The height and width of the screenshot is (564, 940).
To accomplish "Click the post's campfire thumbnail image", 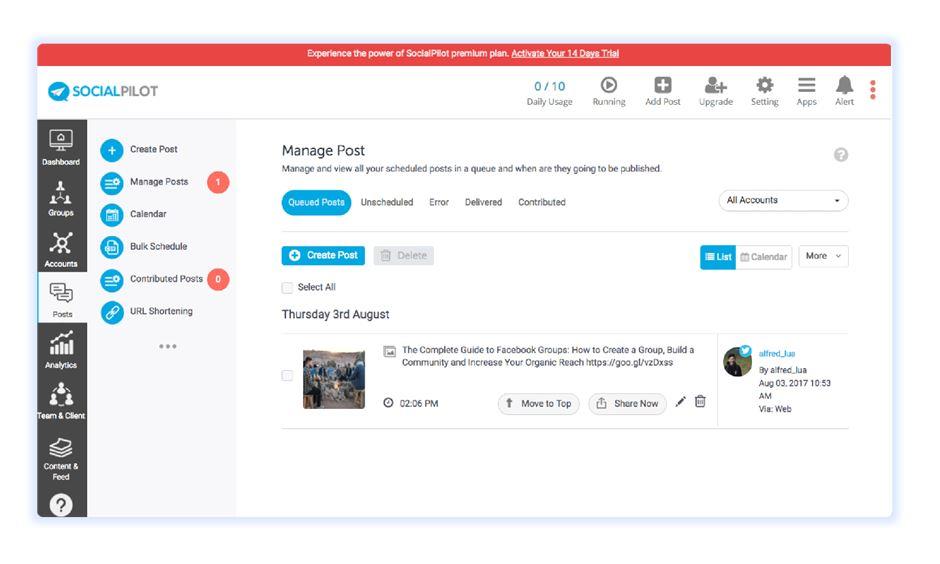I will point(334,377).
